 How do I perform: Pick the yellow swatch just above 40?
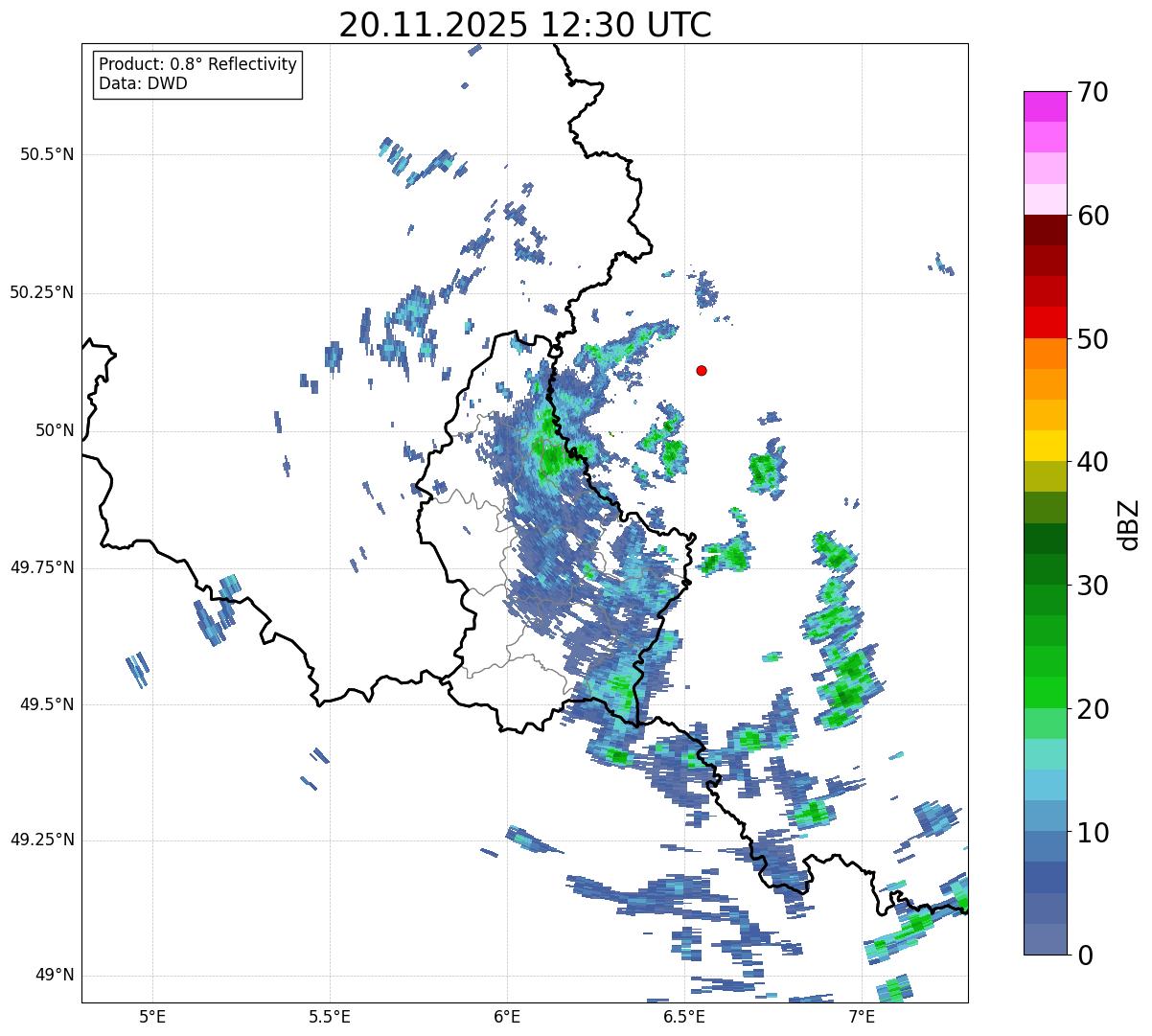pos(1046,447)
